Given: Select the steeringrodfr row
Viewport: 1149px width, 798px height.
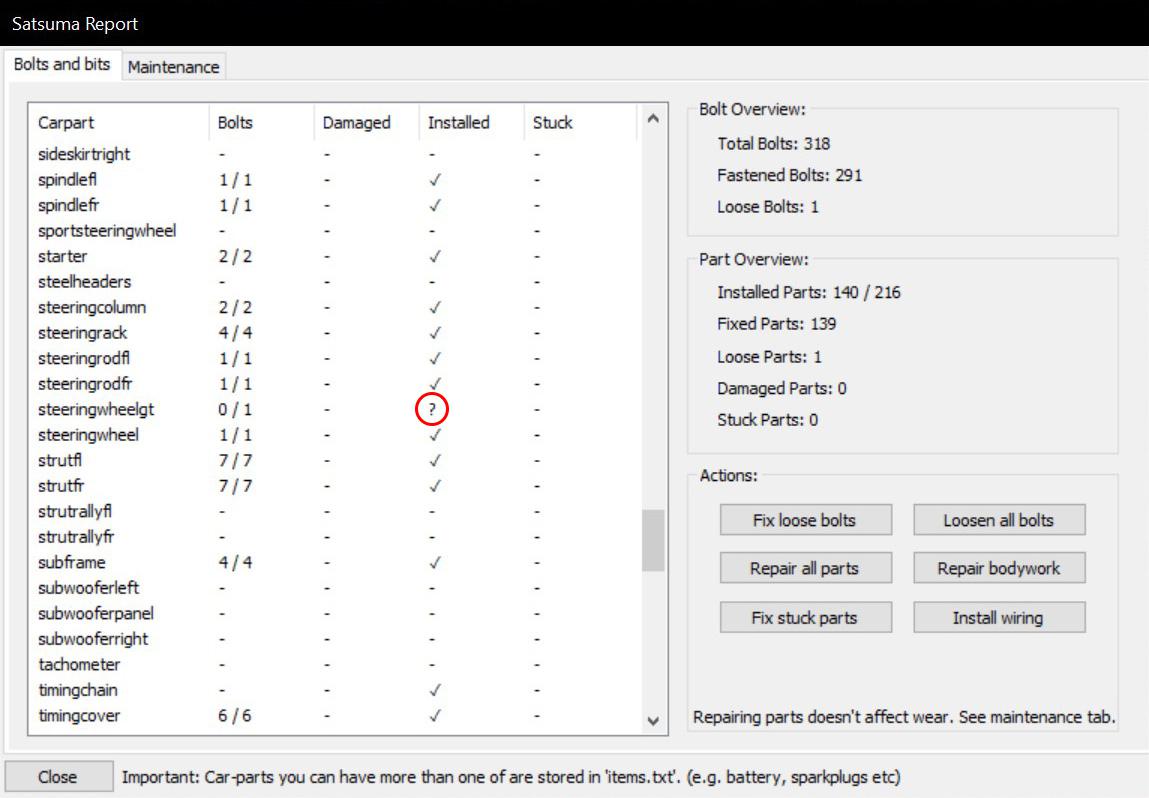Looking at the screenshot, I should click(334, 384).
